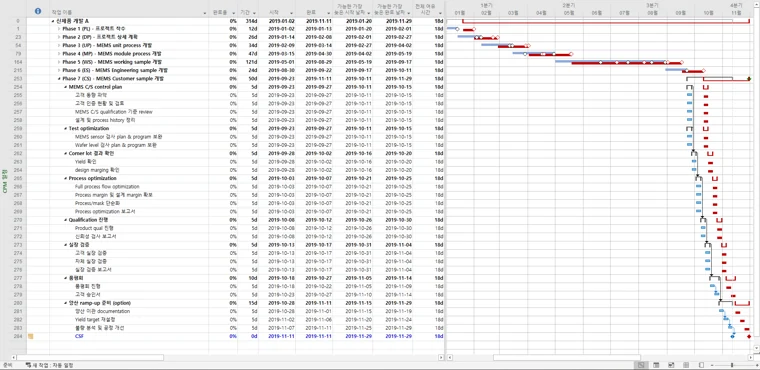This screenshot has width=760, height=370.
Task: Click the 314d duration cell of row 0
Action: pyautogui.click(x=248, y=21)
